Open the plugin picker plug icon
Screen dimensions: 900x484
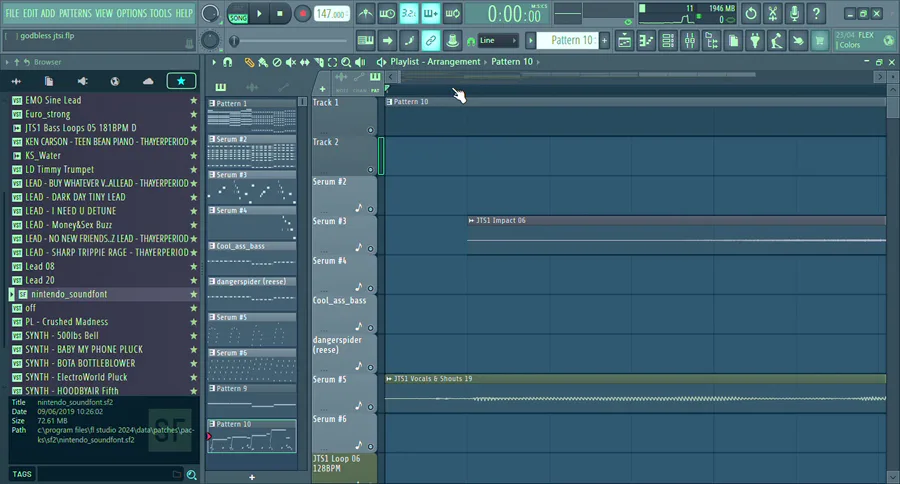[x=755, y=41]
